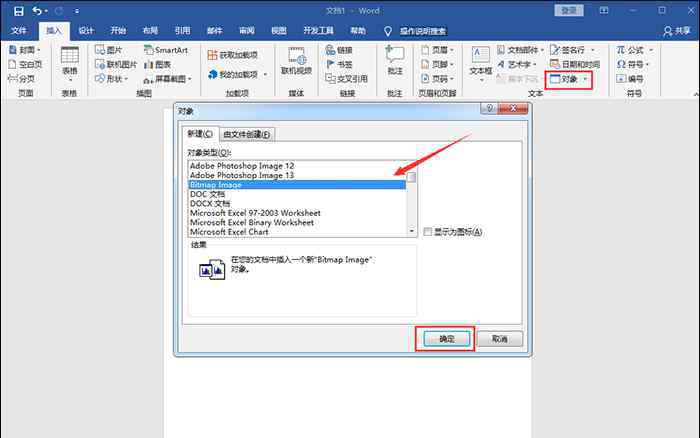Click the Sign in (登录) button
700x438 pixels.
[x=569, y=10]
